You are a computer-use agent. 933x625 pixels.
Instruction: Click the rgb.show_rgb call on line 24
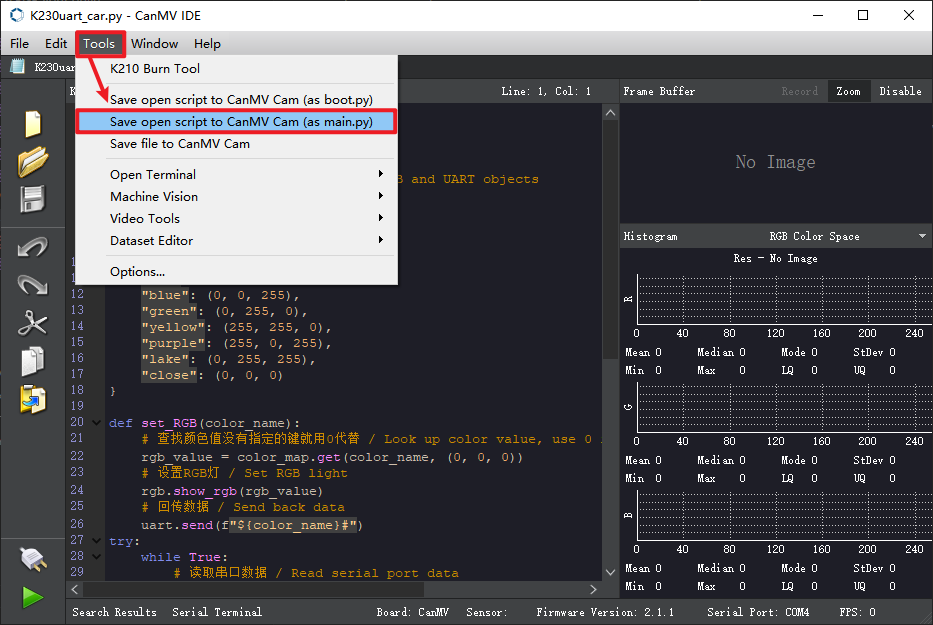(x=189, y=491)
